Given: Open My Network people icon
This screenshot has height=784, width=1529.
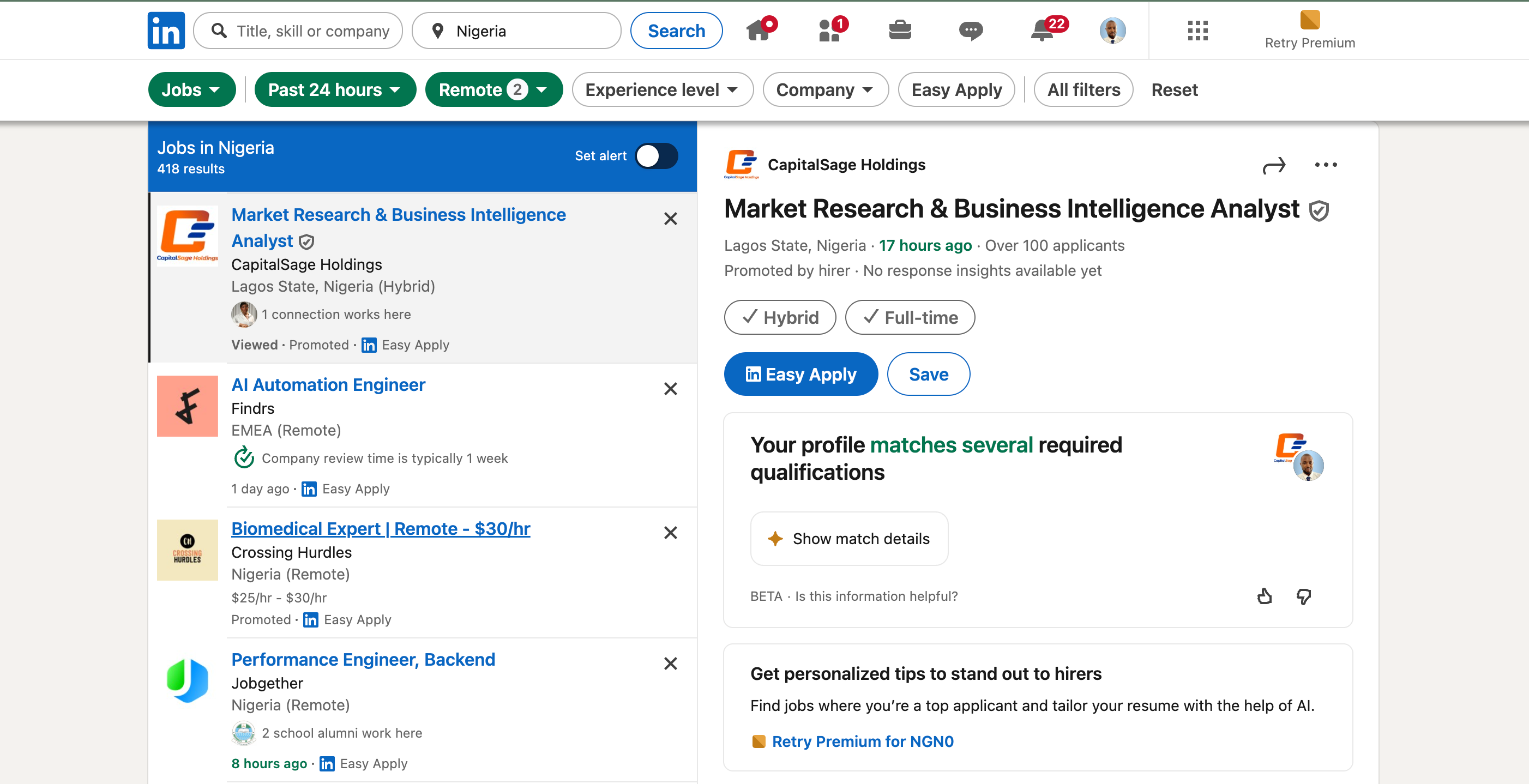Looking at the screenshot, I should pos(830,31).
